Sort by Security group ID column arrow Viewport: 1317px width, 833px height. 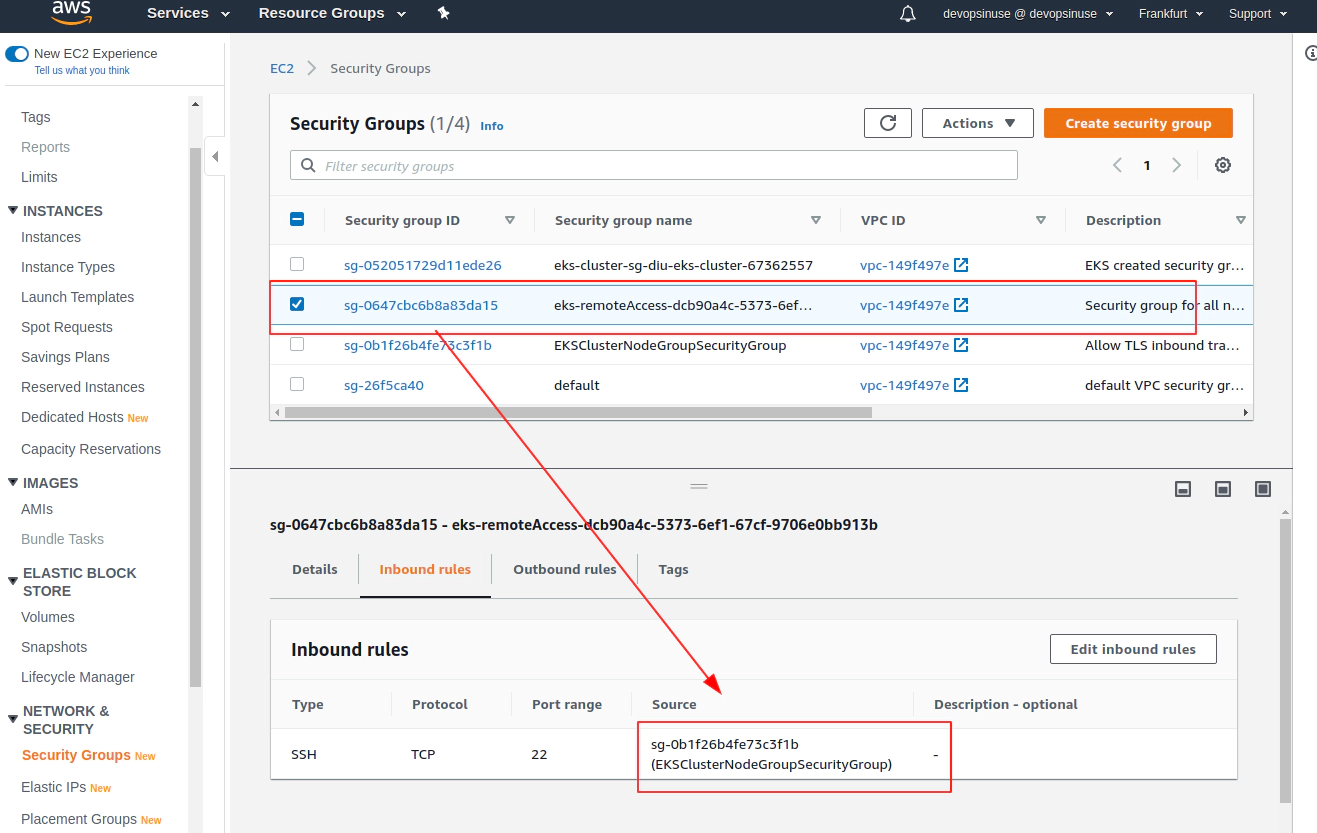[x=510, y=220]
